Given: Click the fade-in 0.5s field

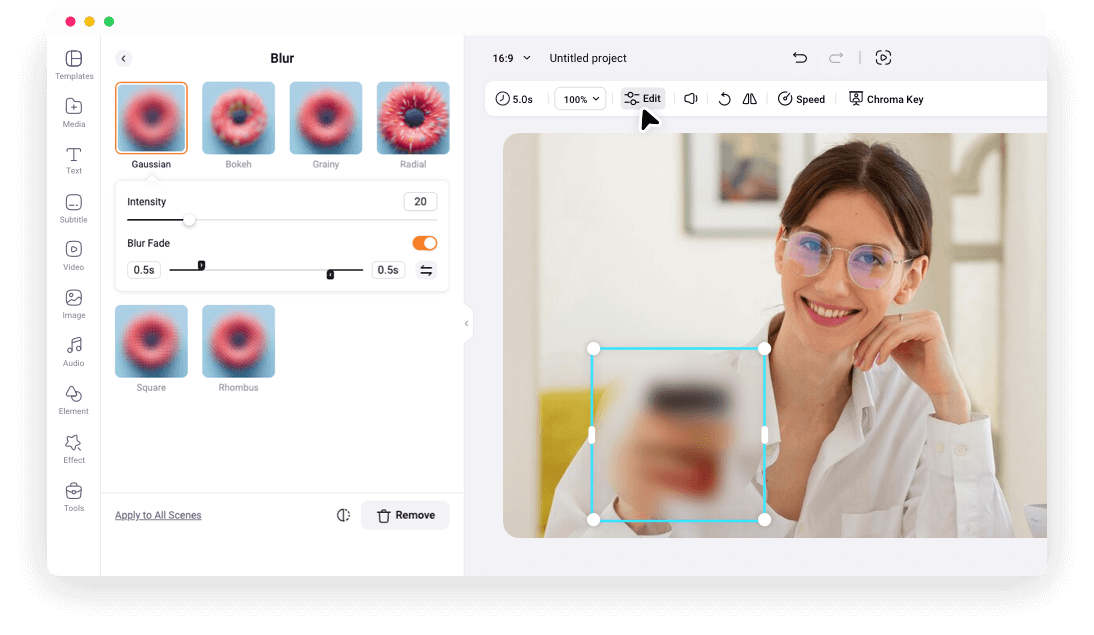Looking at the screenshot, I should [144, 270].
